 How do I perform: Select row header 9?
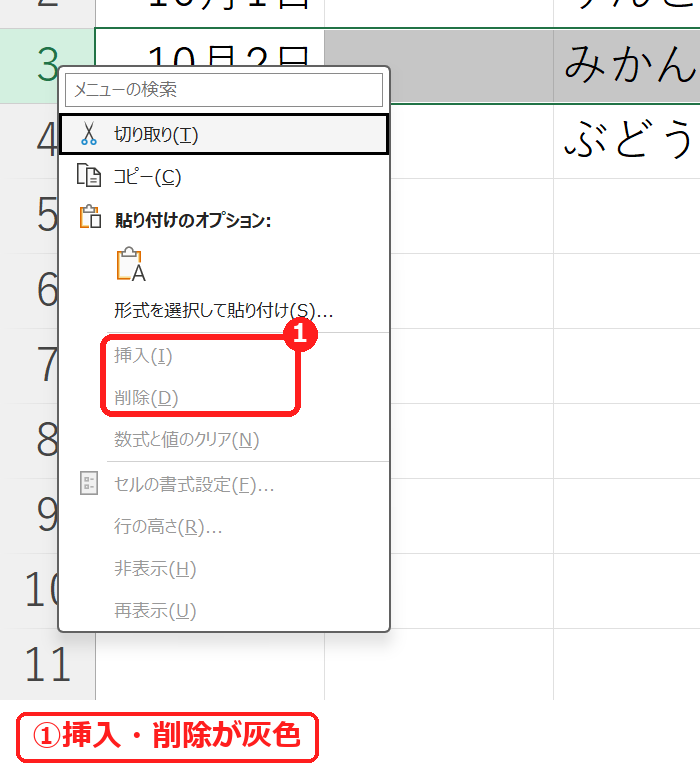(29, 516)
